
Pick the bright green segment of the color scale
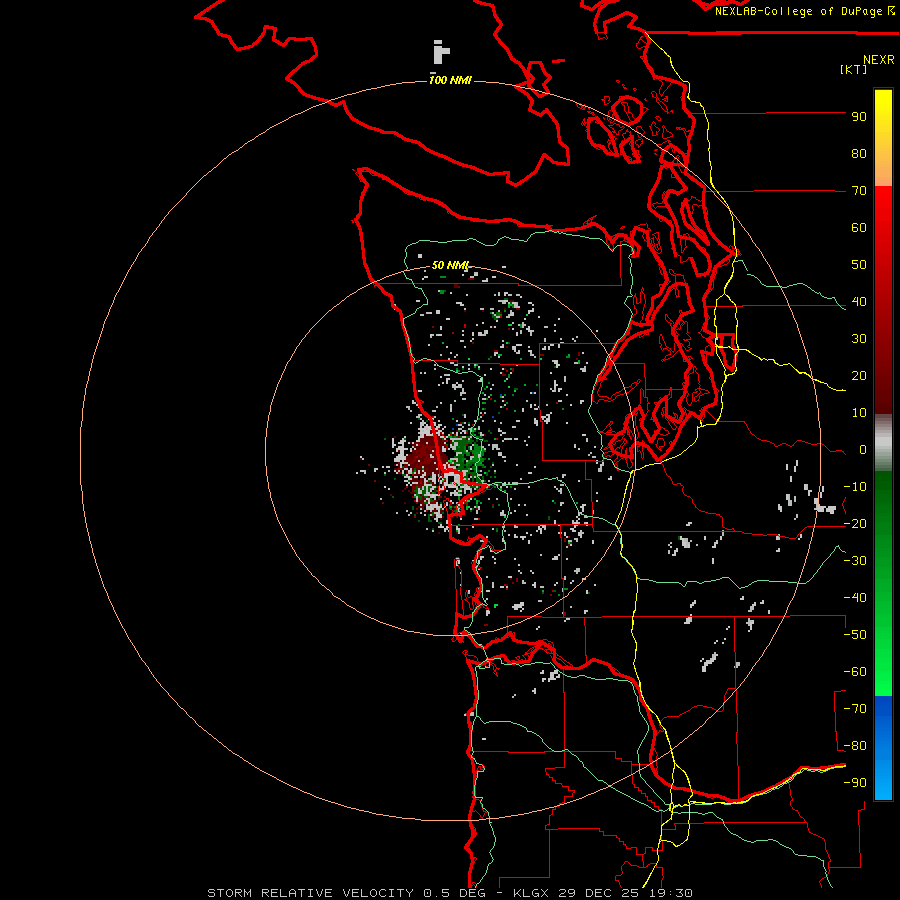point(883,660)
